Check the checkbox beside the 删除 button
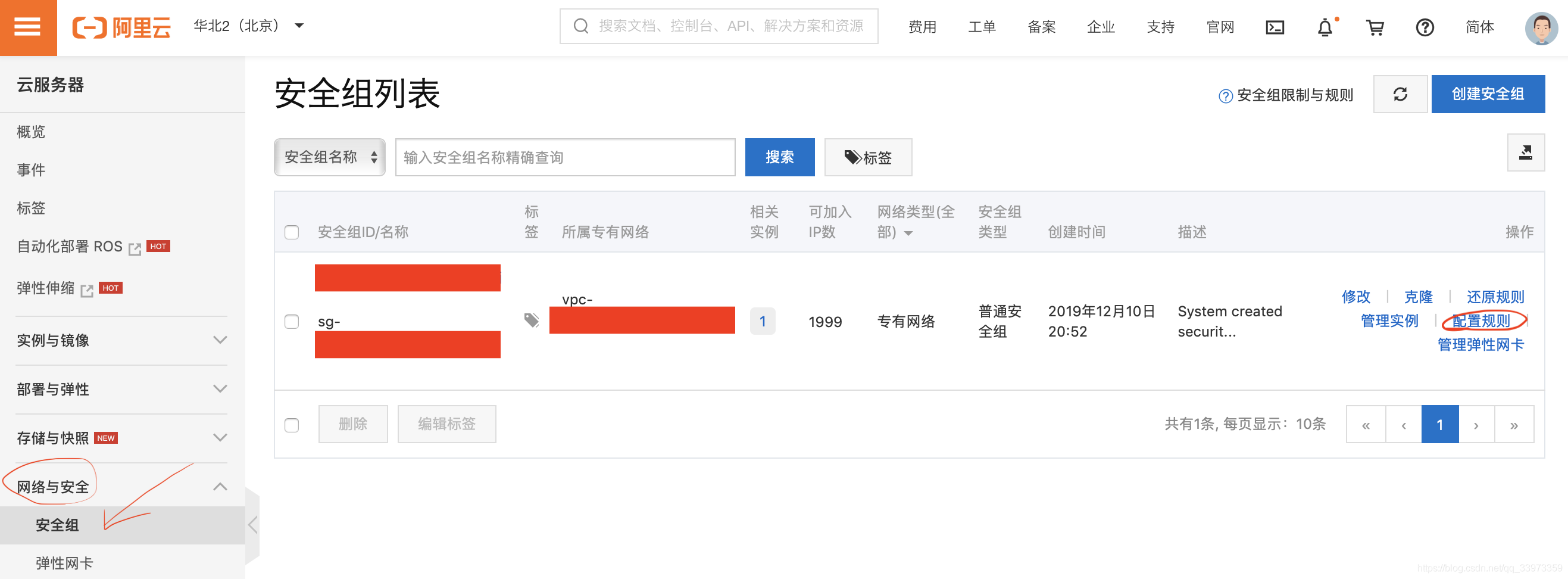This screenshot has height=579, width=1568. click(292, 424)
